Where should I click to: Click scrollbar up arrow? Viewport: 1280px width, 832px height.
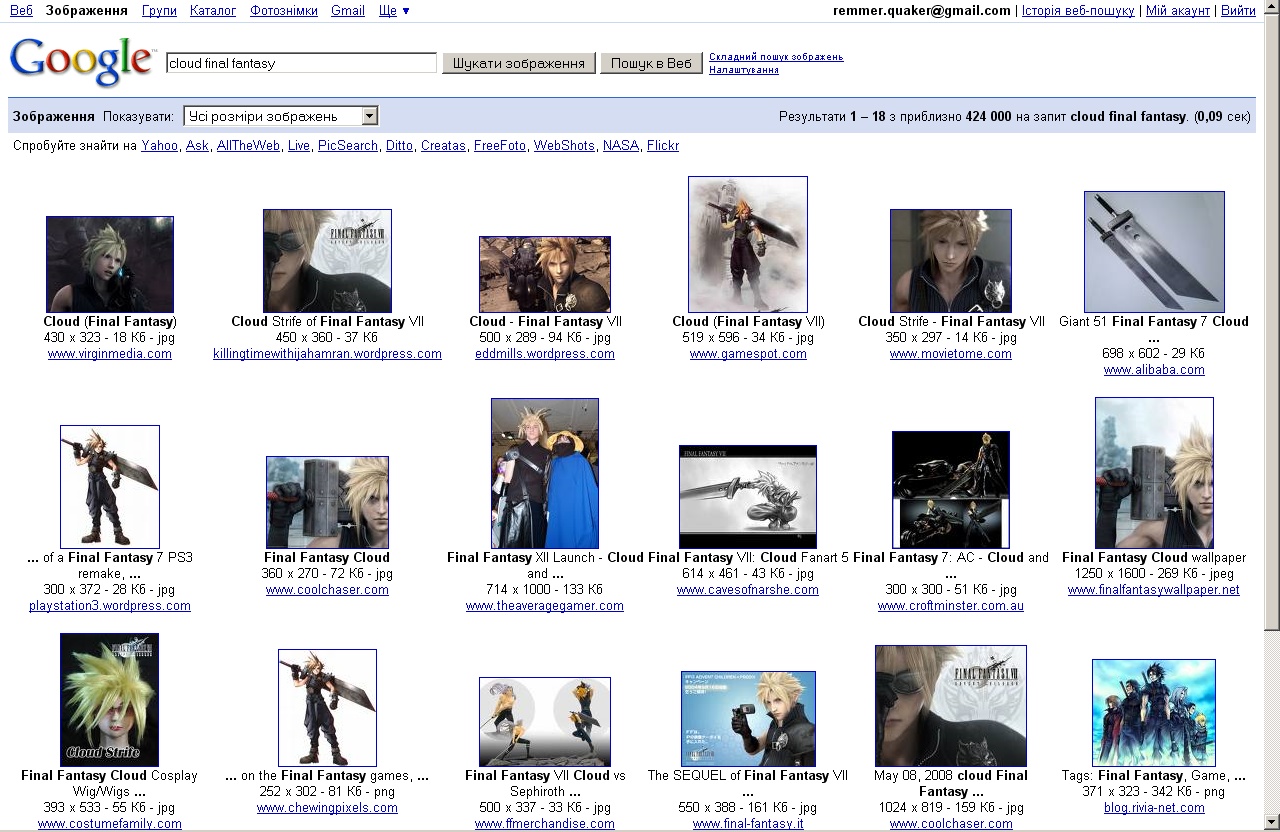coord(1271,9)
